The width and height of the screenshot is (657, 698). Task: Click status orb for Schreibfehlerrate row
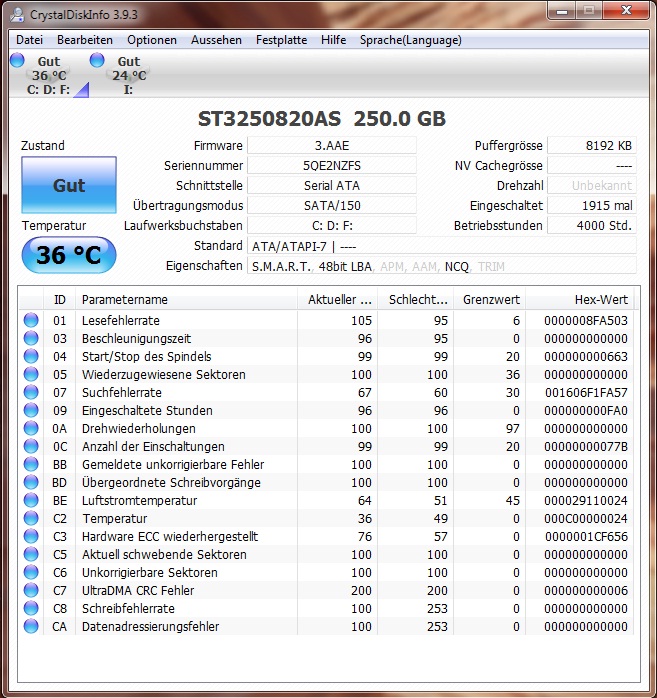point(31,608)
